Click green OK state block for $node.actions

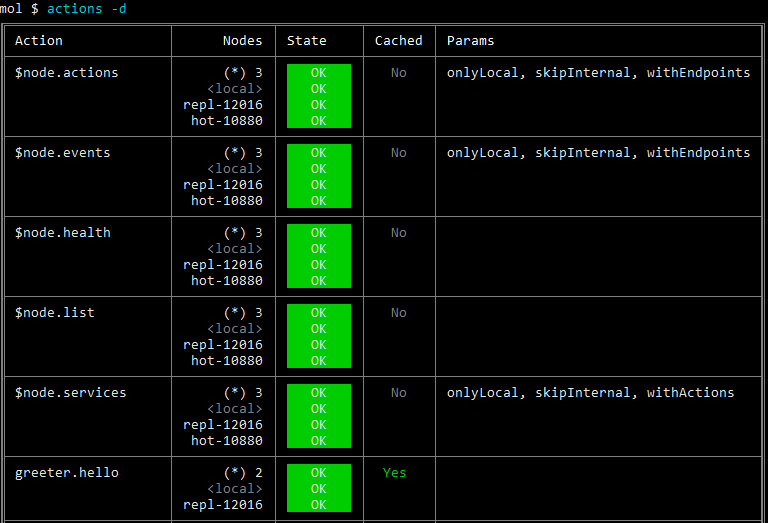[318, 96]
